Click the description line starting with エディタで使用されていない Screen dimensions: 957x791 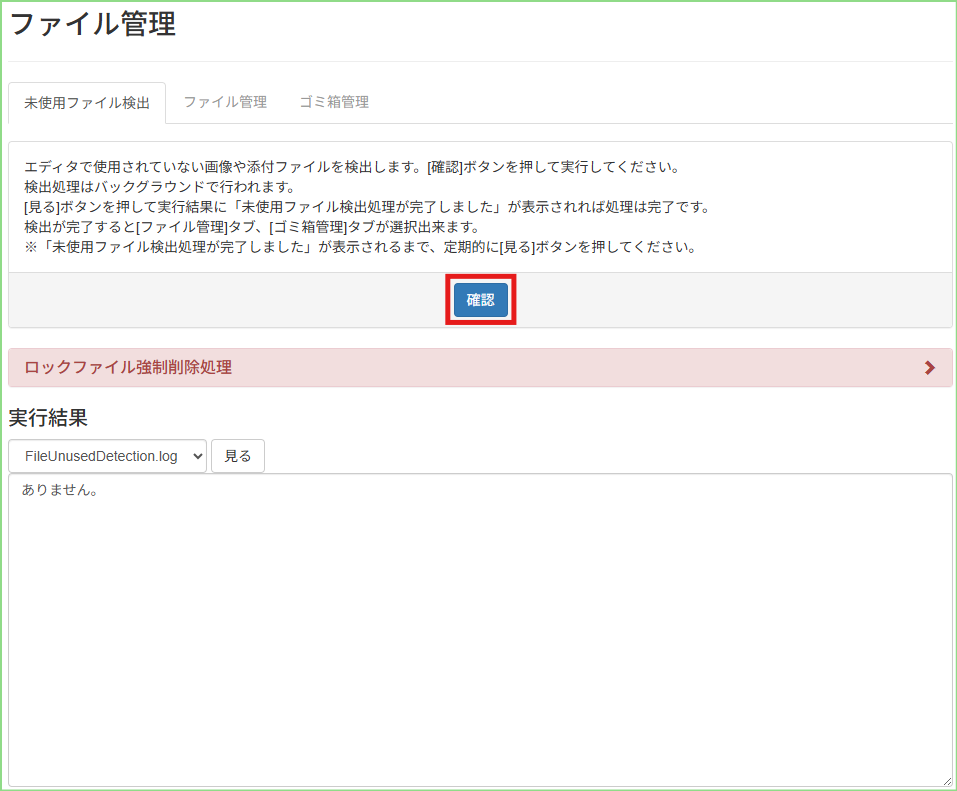351,167
